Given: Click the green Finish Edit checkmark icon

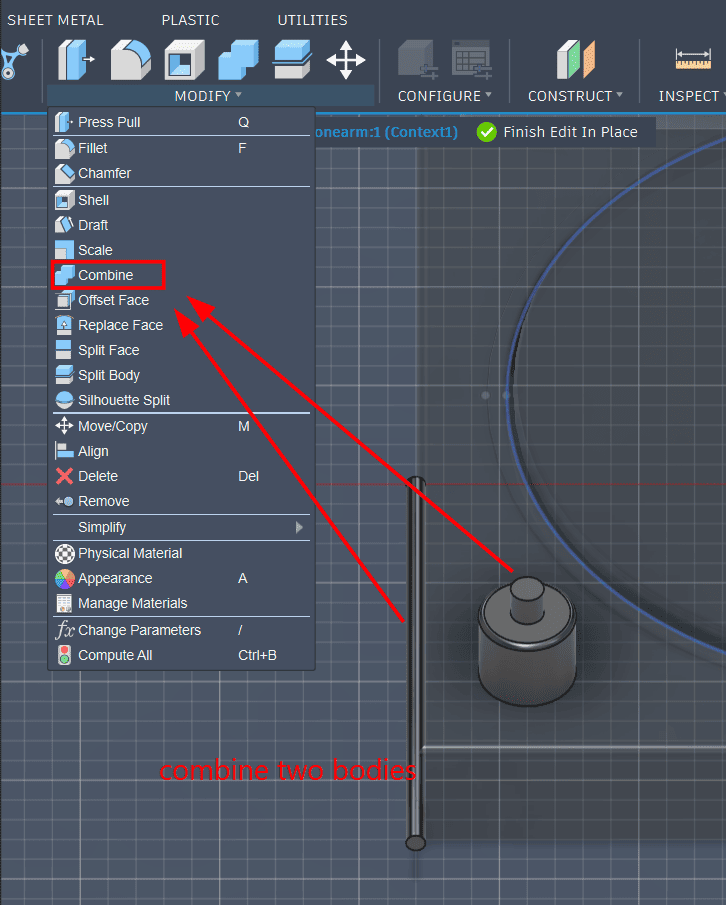Looking at the screenshot, I should click(487, 132).
